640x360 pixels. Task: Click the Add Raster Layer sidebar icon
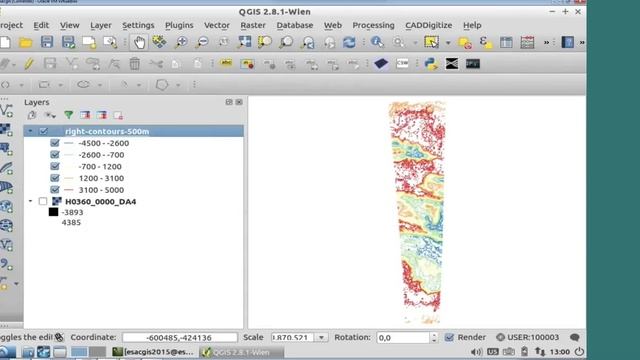tap(6, 130)
